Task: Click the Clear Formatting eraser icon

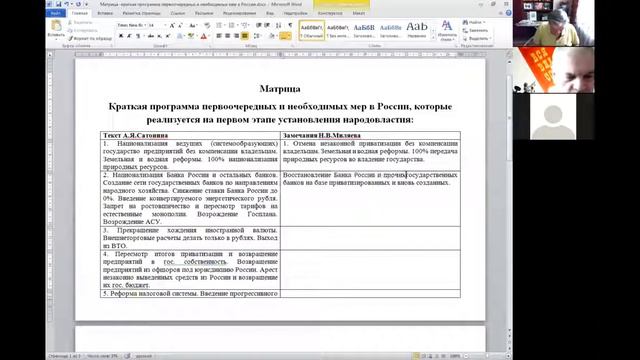Action: click(x=207, y=25)
